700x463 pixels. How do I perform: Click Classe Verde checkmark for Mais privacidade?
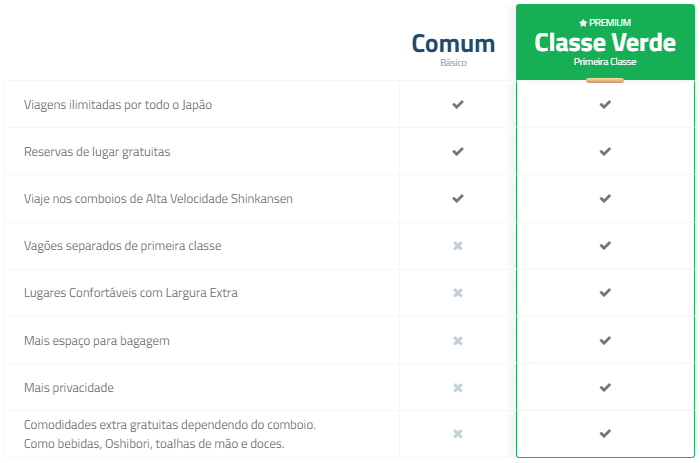[604, 387]
